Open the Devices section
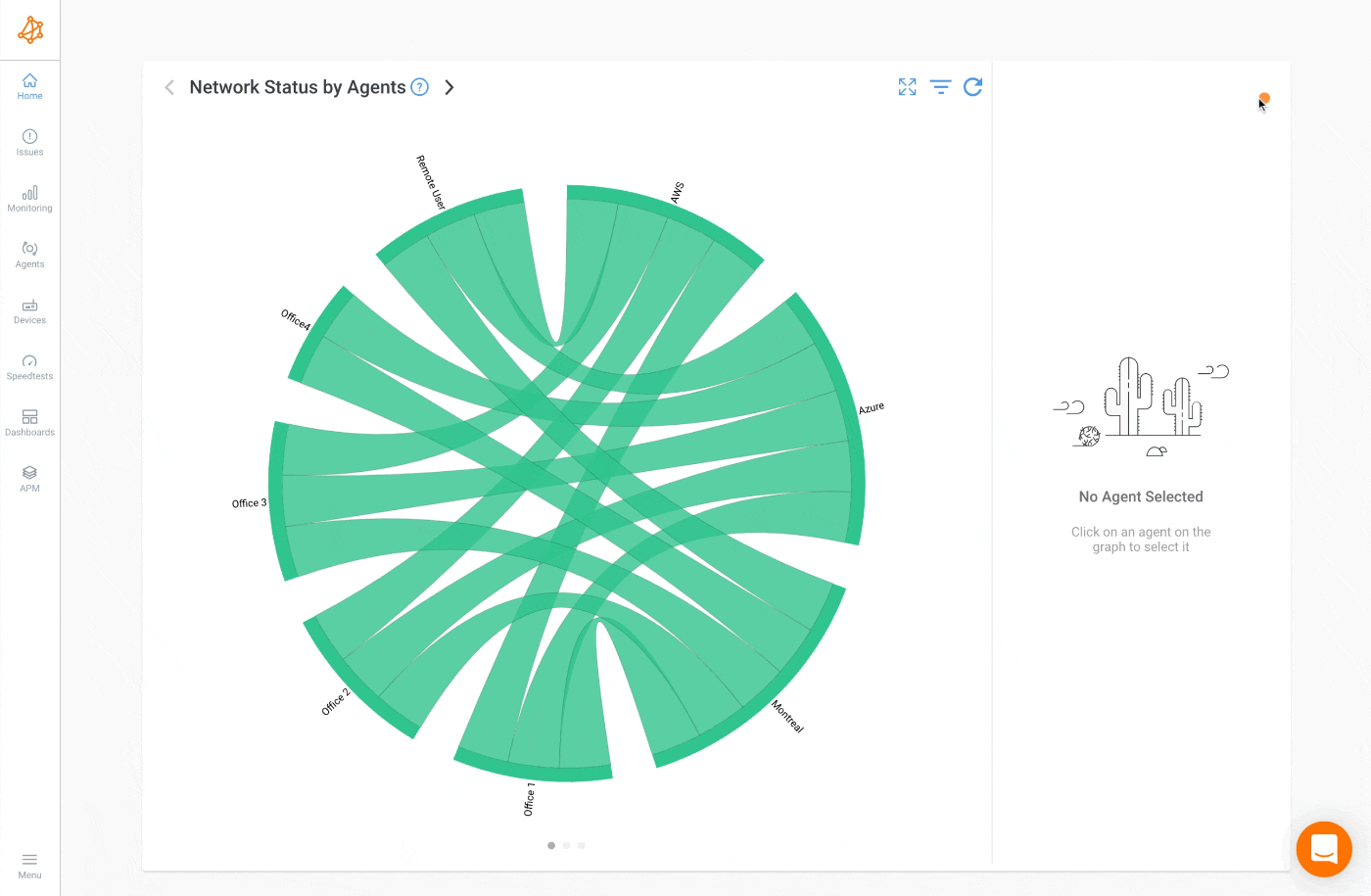 tap(29, 310)
